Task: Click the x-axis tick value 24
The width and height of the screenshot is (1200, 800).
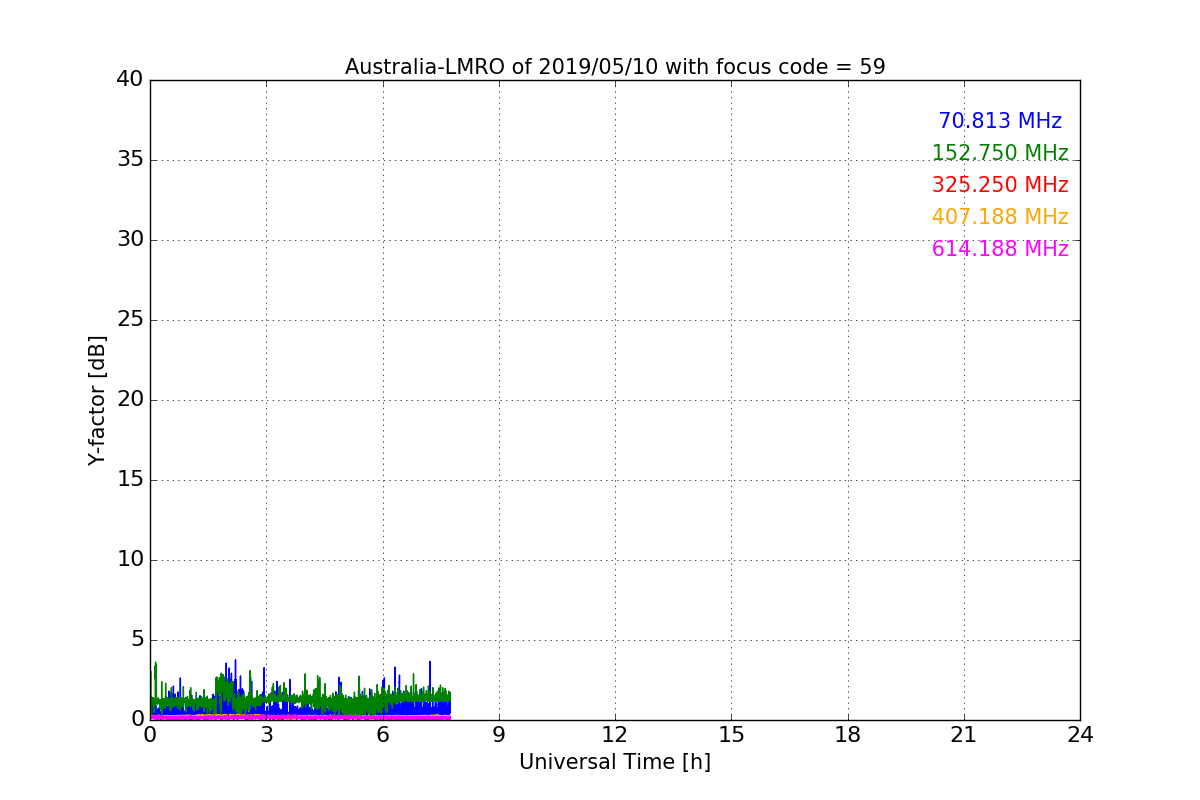Action: click(x=1080, y=735)
